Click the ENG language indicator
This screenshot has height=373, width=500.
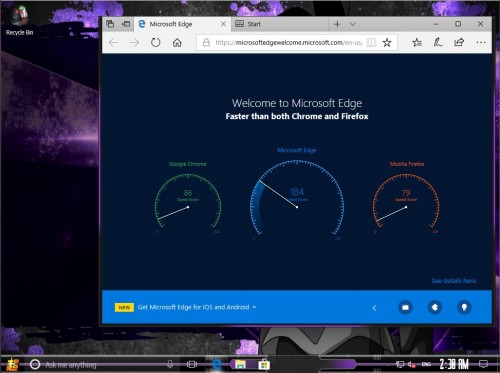pos(426,364)
